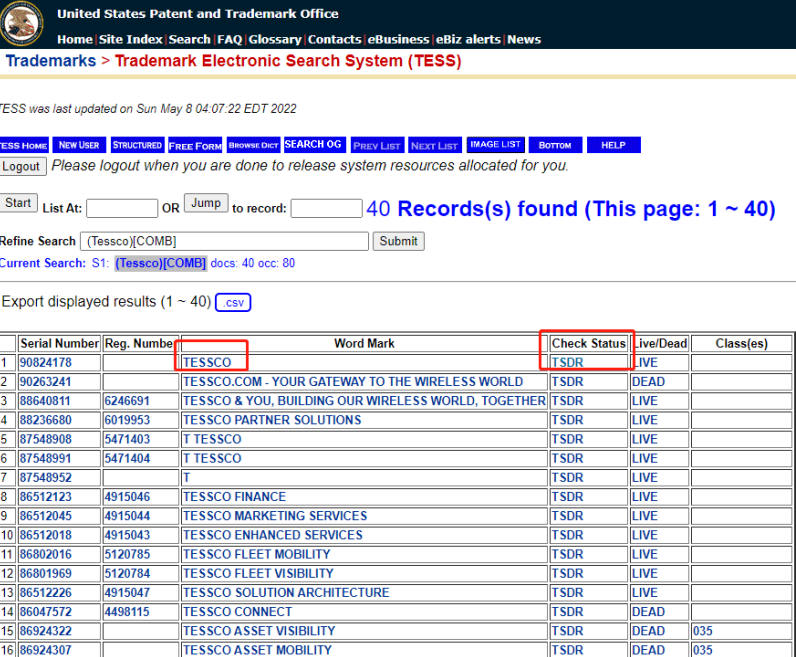
Task: Open the Home navigation link
Action: 75,40
